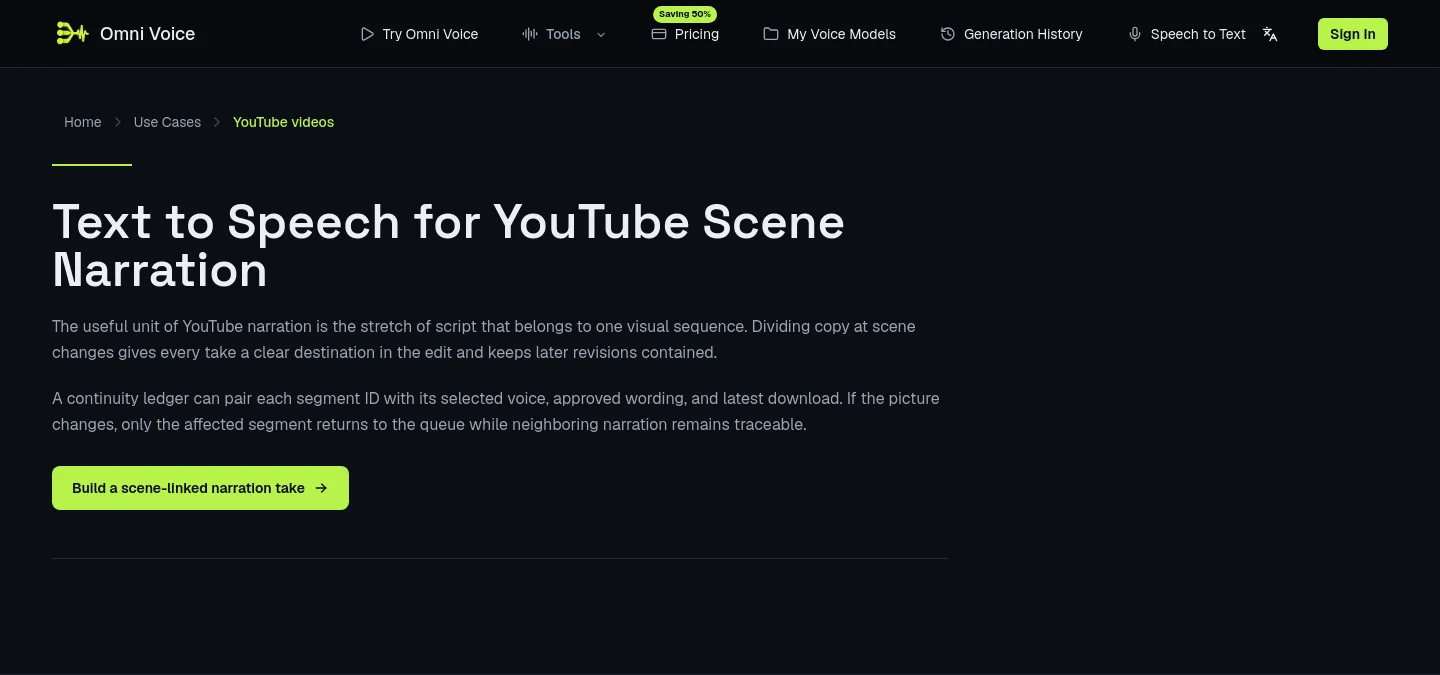Image resolution: width=1440 pixels, height=675 pixels.
Task: Click the play icon beside Try Omni Voice
Action: click(367, 34)
